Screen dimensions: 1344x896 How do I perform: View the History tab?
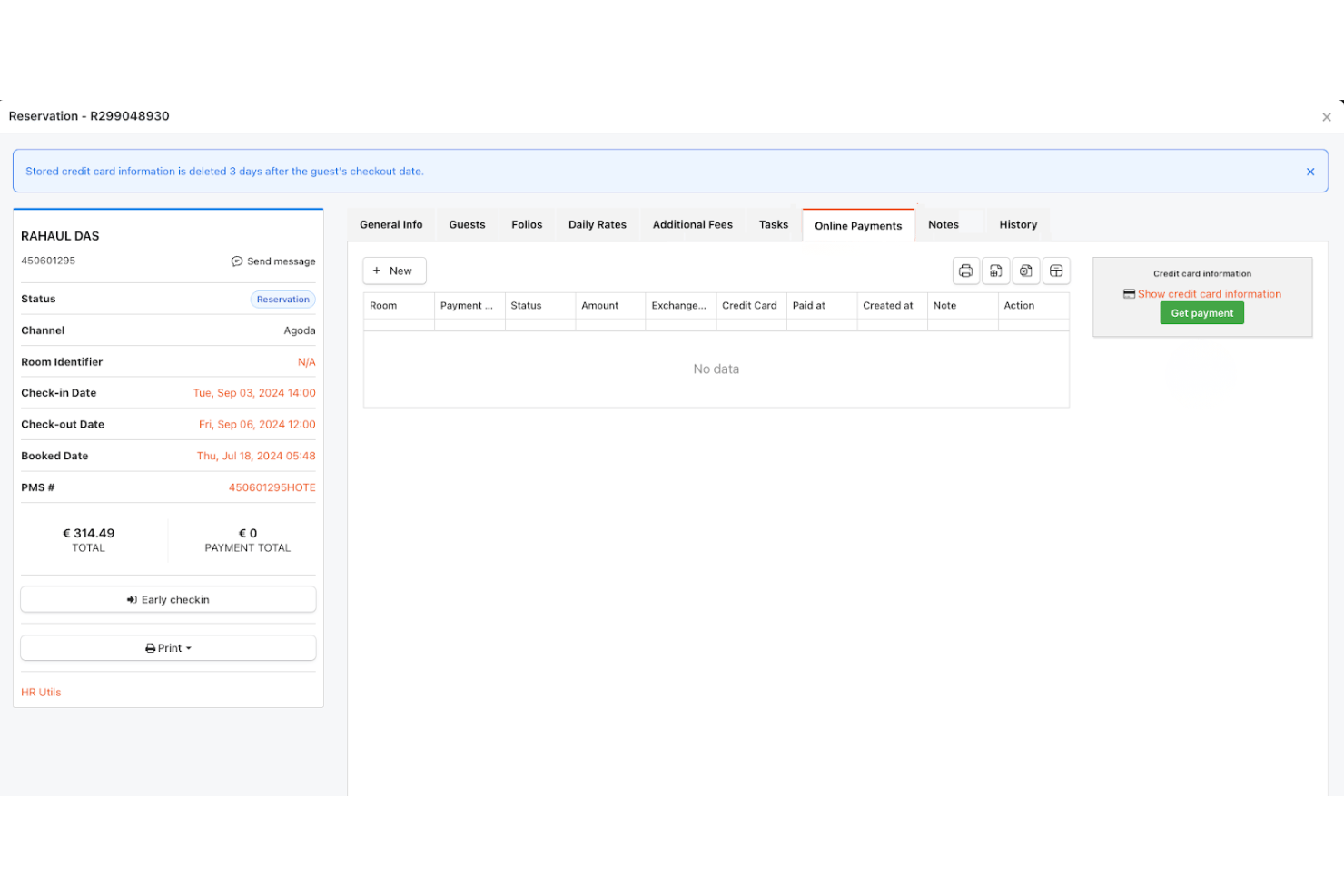pyautogui.click(x=1018, y=225)
